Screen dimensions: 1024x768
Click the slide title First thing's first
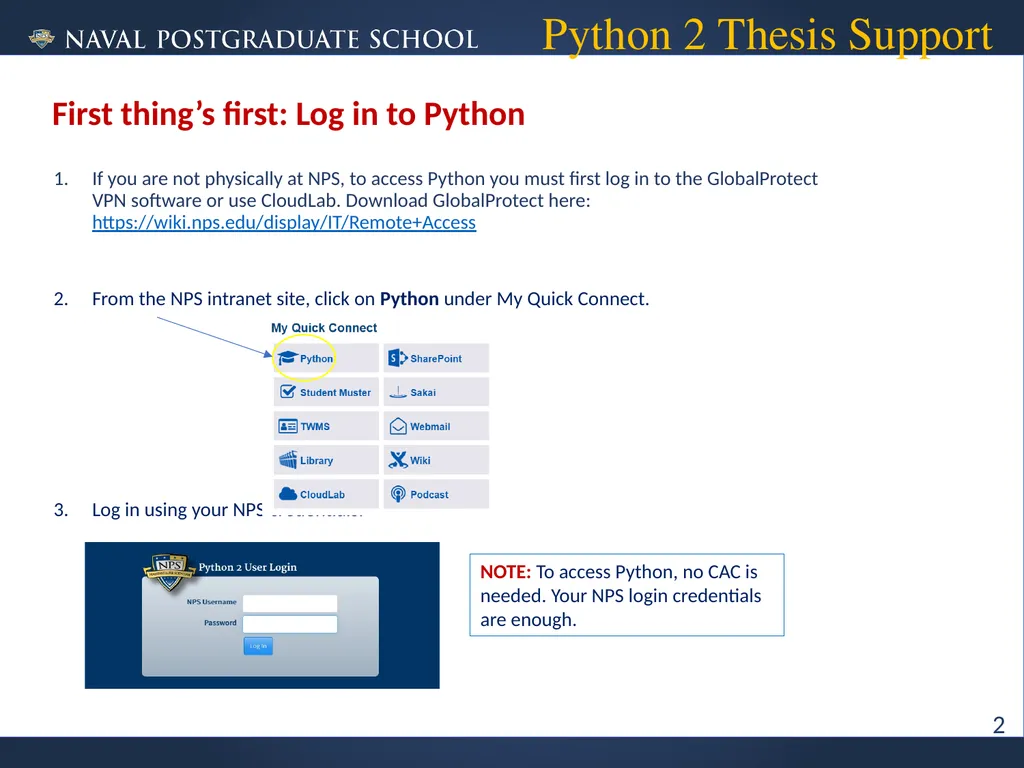tap(288, 114)
